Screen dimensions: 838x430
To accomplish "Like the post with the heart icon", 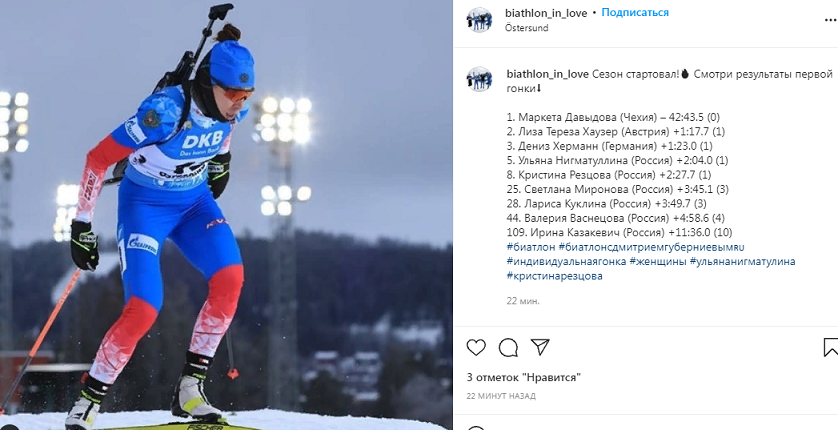I will (x=476, y=348).
